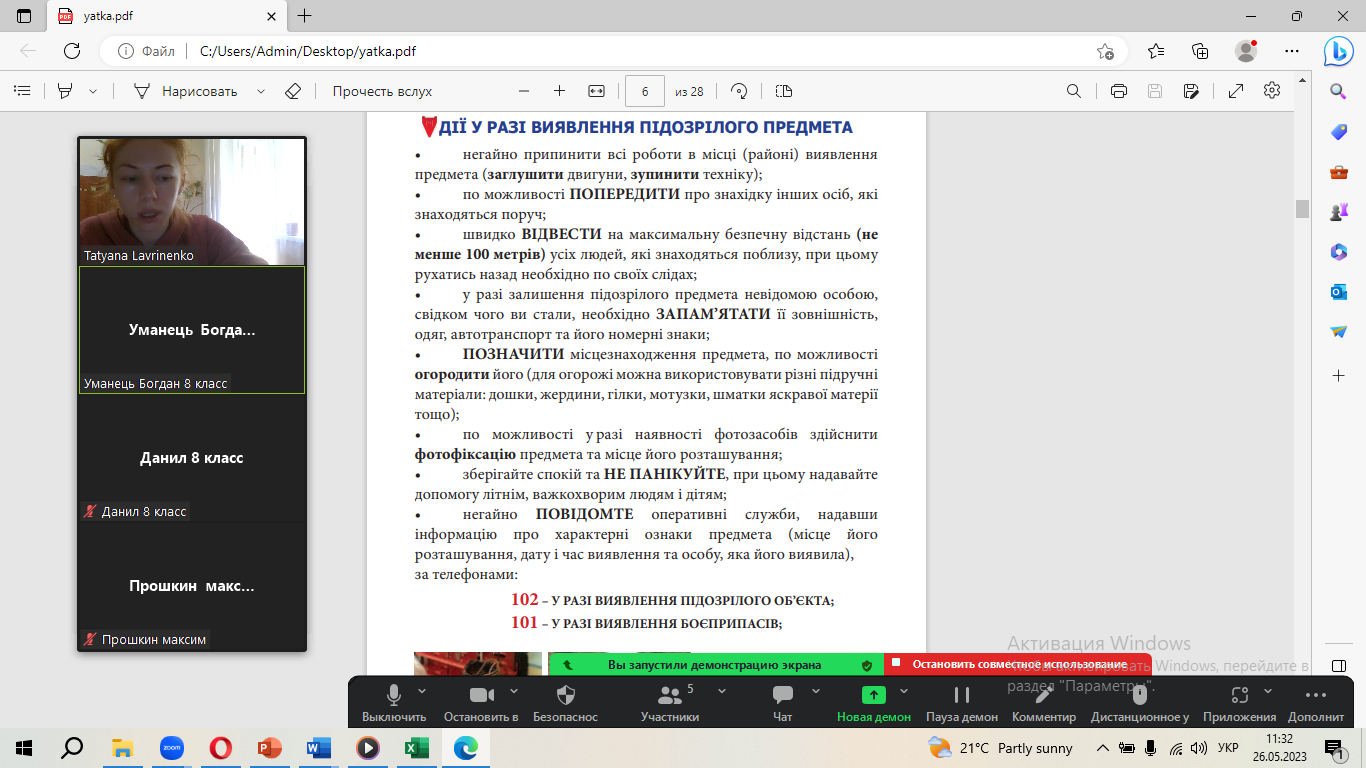The image size is (1366, 768).
Task: Start Прочесть вслух read aloud
Action: coord(382,91)
